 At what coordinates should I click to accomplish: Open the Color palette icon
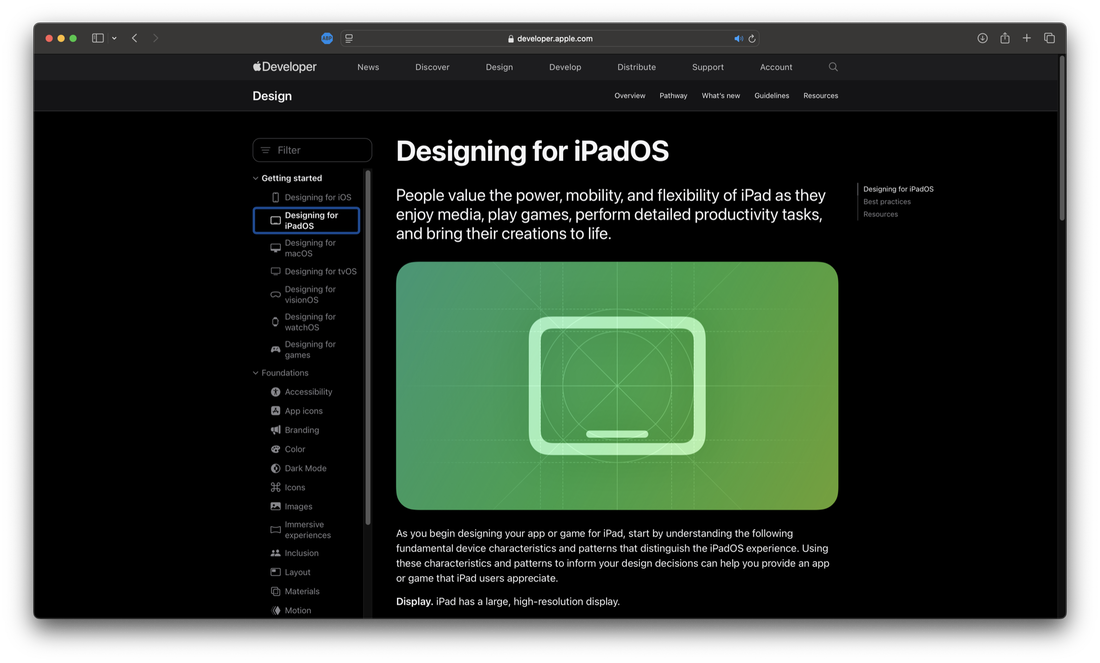pos(275,449)
